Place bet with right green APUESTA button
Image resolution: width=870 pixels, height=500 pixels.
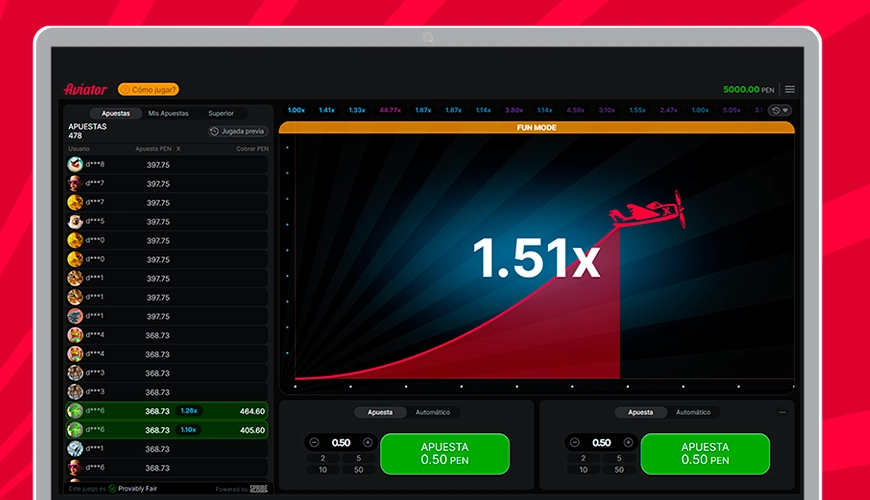[705, 454]
